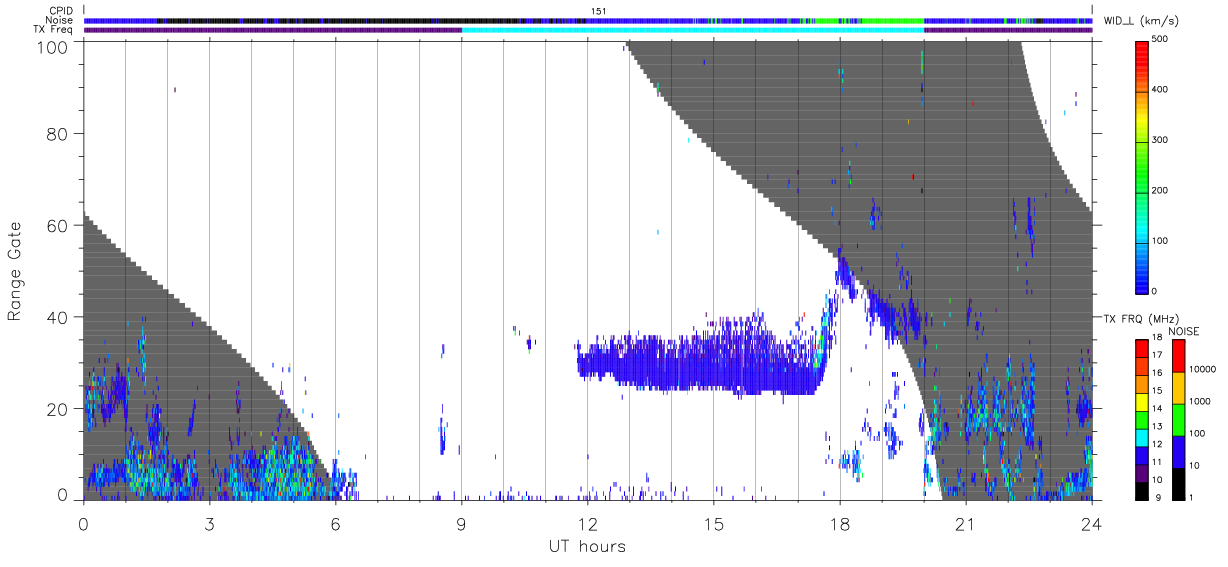
Task: Click the left purple segment of TX Freq strip
Action: pos(272,29)
